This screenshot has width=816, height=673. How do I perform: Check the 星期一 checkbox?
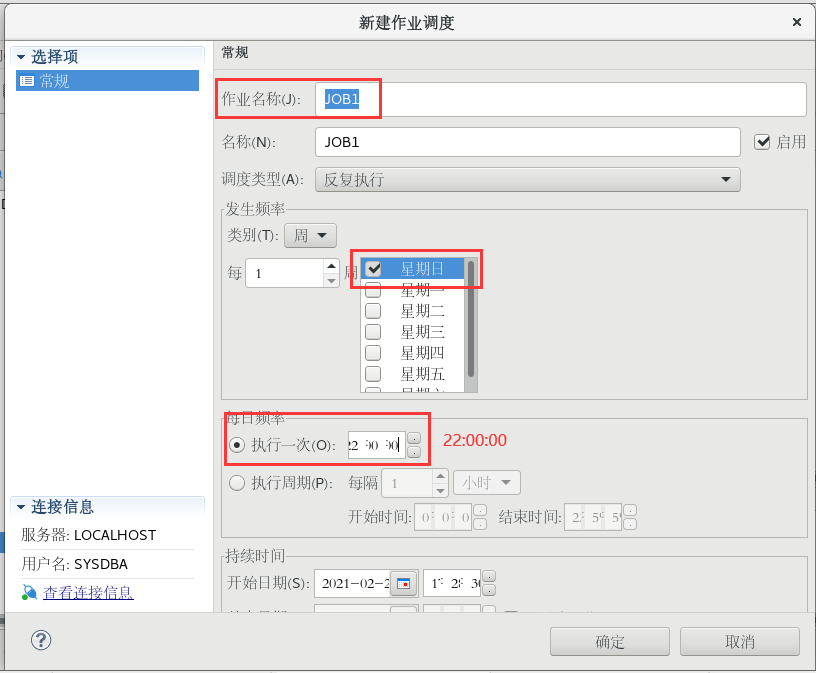[373, 290]
